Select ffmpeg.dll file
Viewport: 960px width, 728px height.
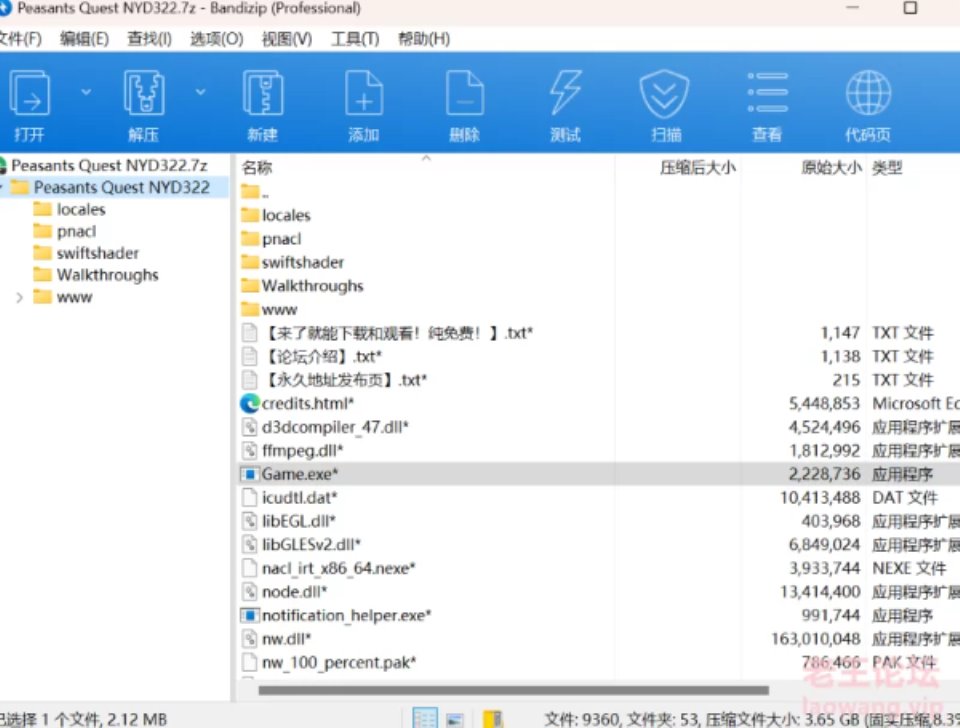(x=302, y=451)
